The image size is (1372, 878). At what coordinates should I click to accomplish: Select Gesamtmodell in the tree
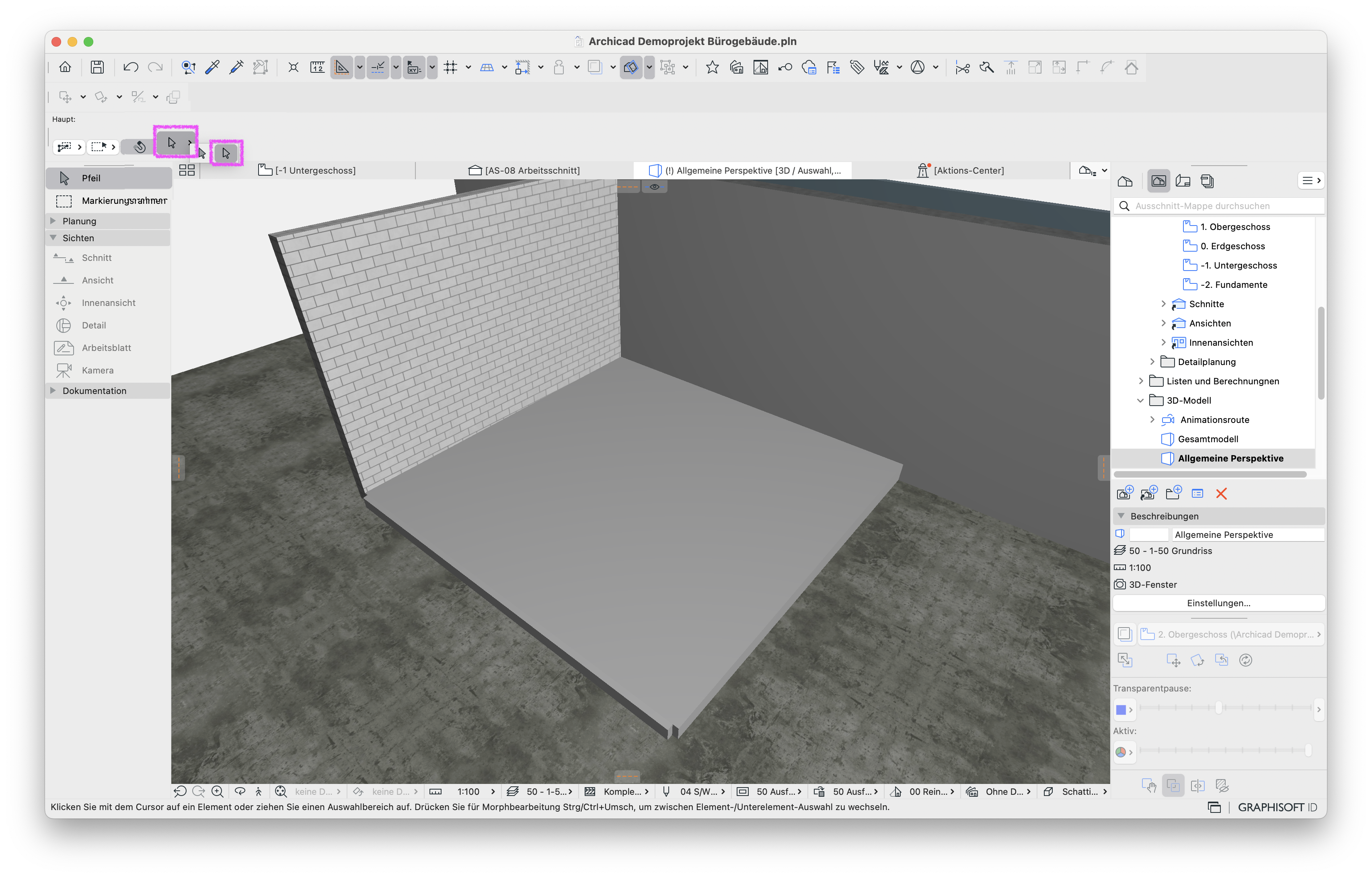tap(1207, 439)
